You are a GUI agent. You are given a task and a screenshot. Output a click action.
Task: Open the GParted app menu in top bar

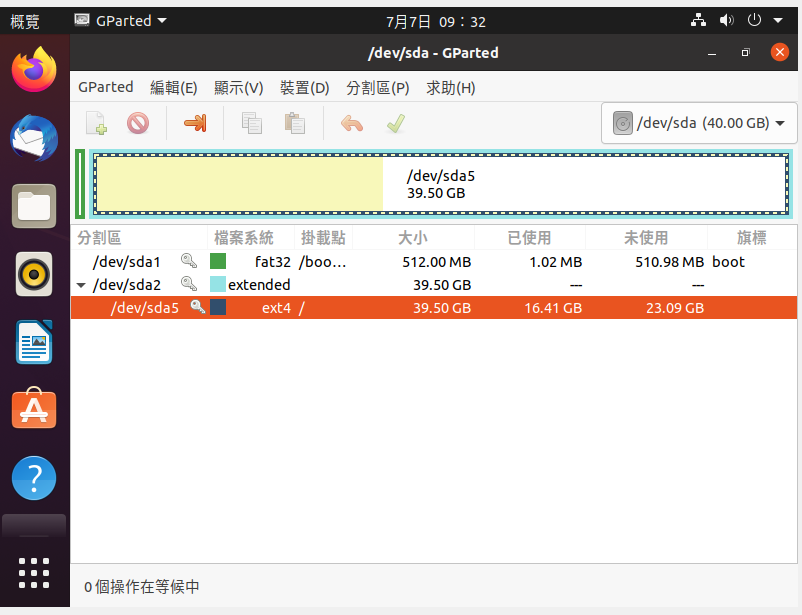click(121, 20)
